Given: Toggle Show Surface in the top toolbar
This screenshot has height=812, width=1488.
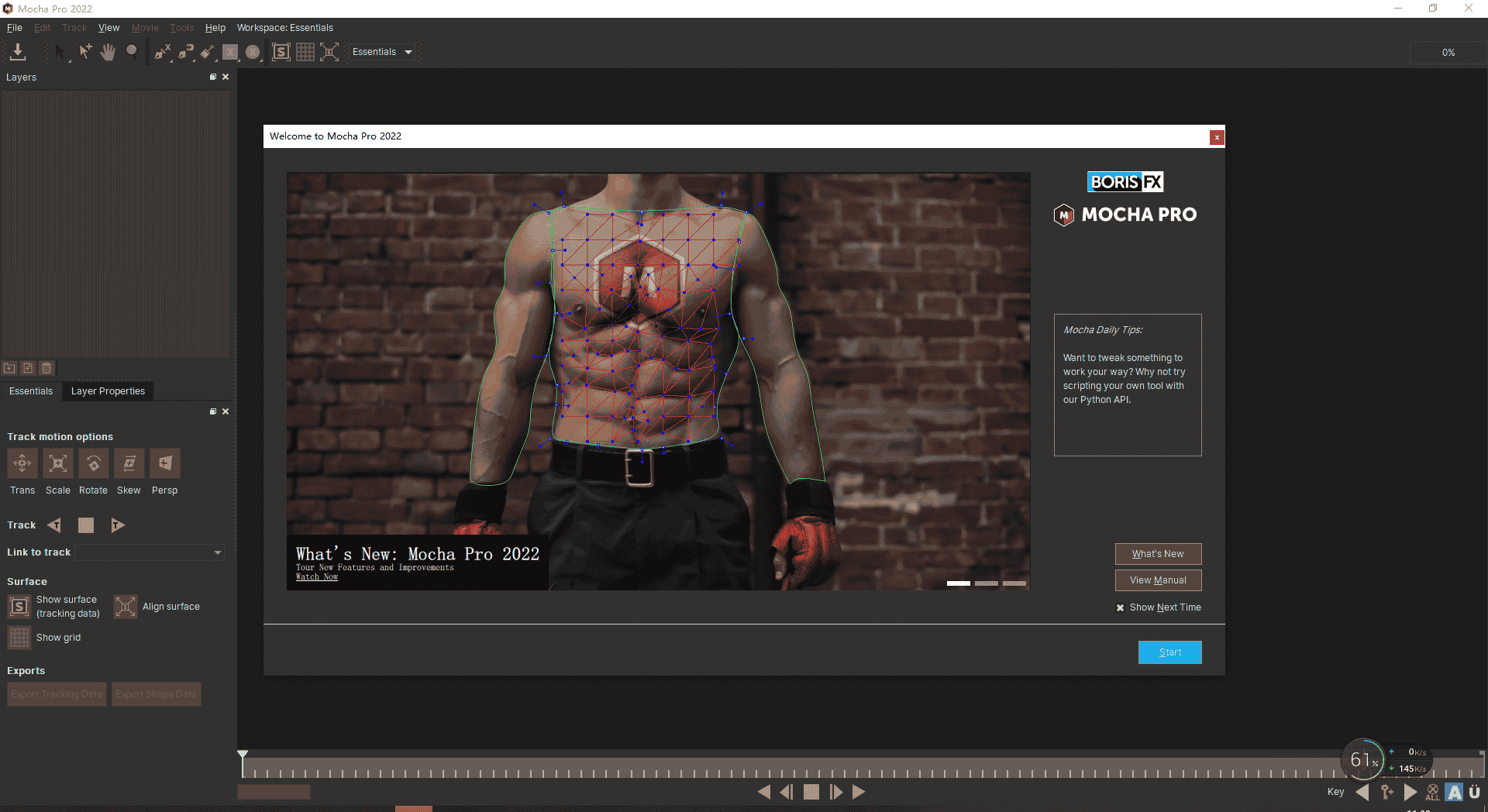Looking at the screenshot, I should coord(281,52).
